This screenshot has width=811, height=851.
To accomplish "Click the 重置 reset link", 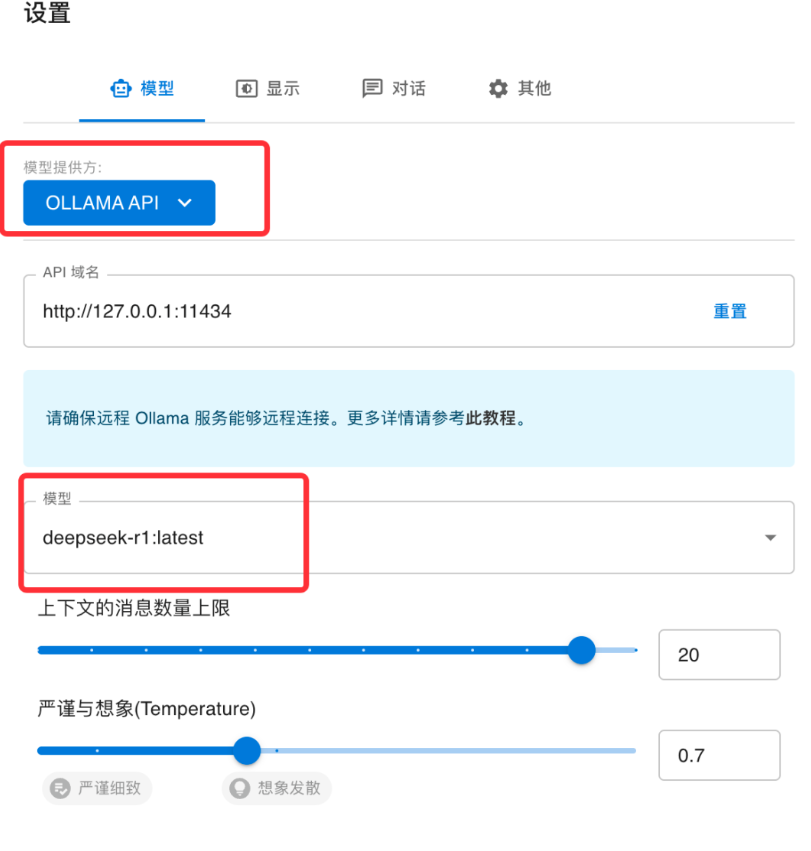I will [x=730, y=312].
